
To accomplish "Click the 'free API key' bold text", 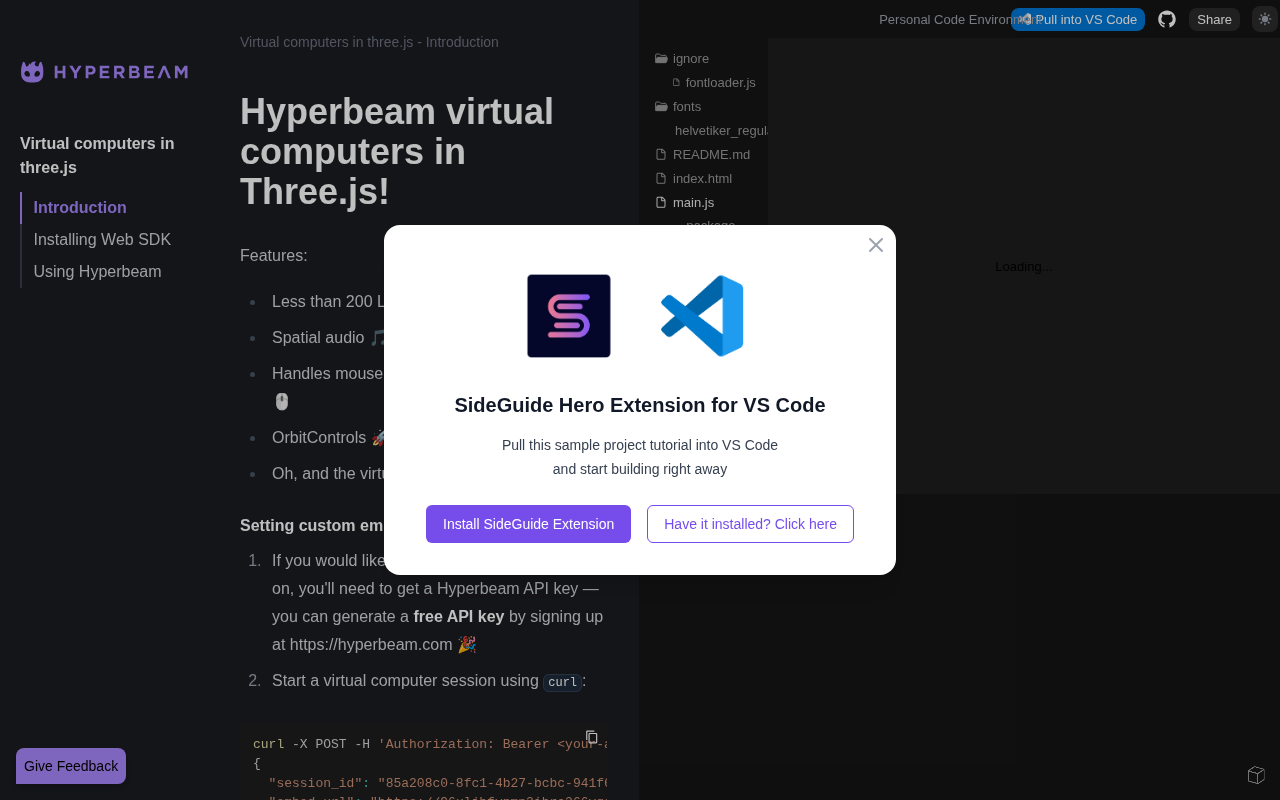I will [459, 616].
